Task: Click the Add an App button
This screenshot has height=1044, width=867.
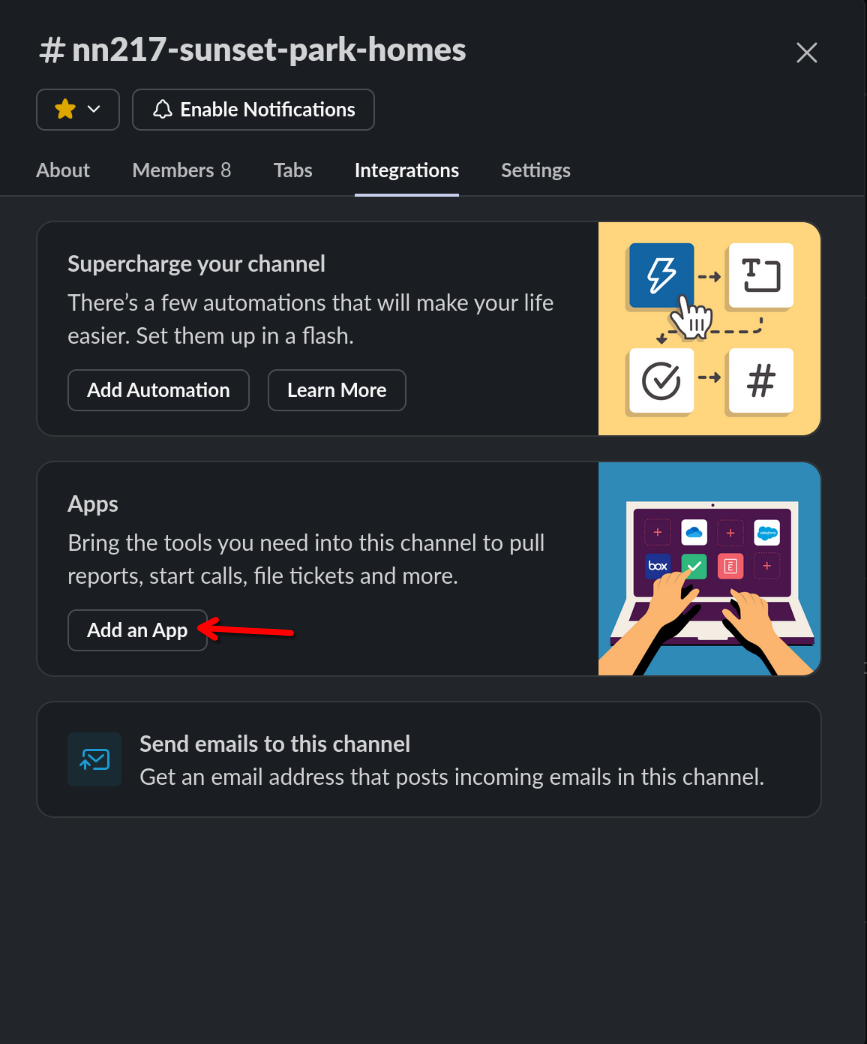Action: [x=137, y=630]
